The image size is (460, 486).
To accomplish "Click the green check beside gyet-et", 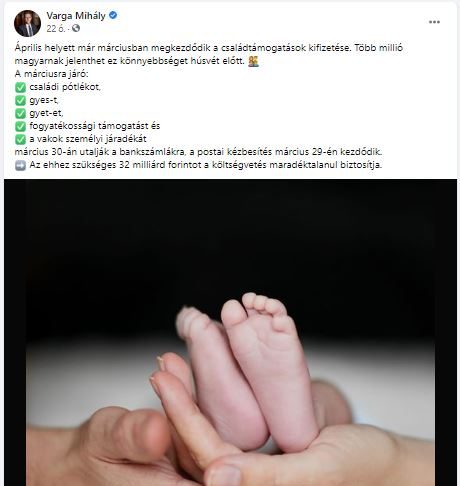I will [20, 113].
